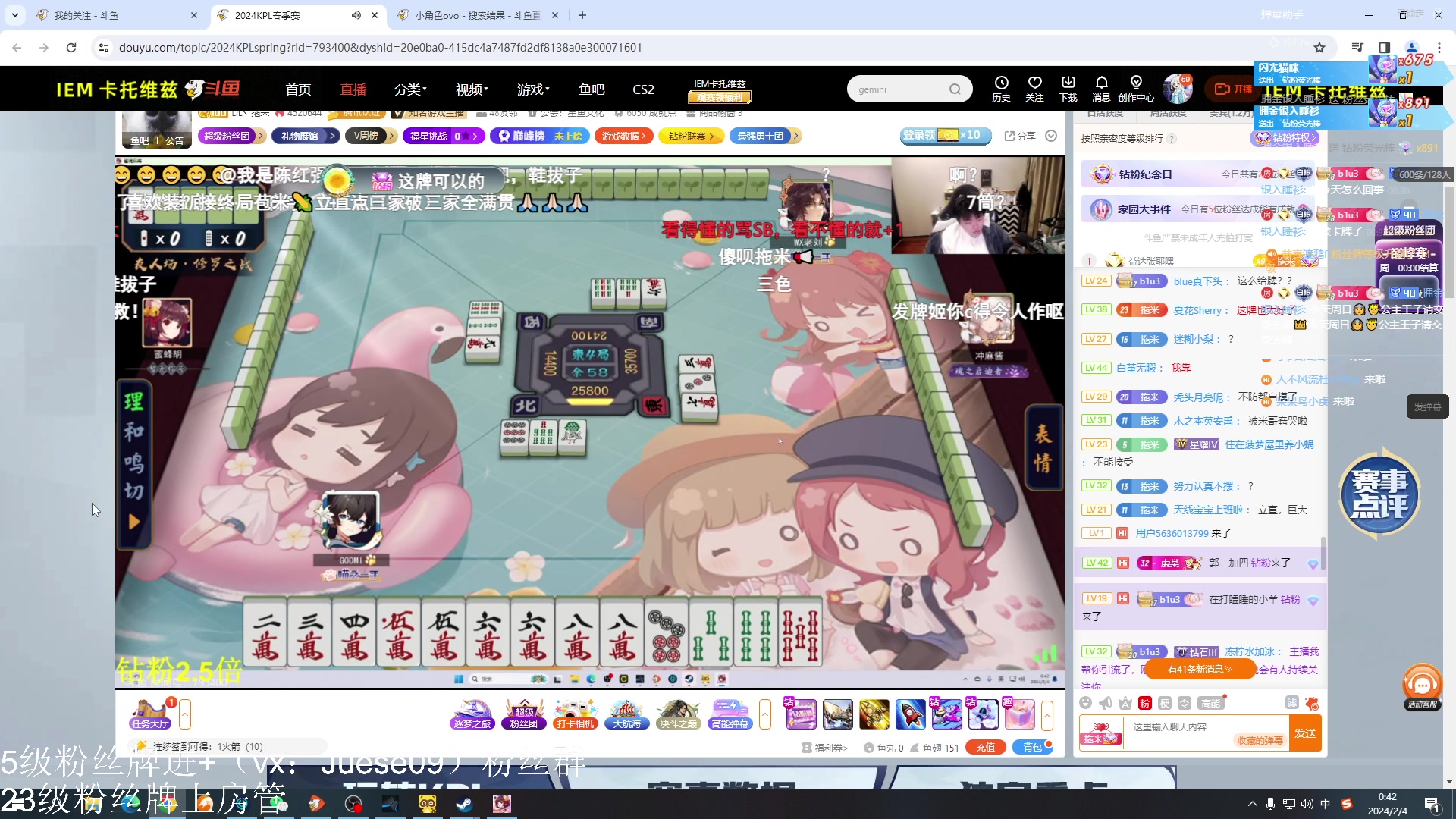Viewport: 1456px width, 819px height.
Task: Click the 发送 send button
Action: (1305, 733)
